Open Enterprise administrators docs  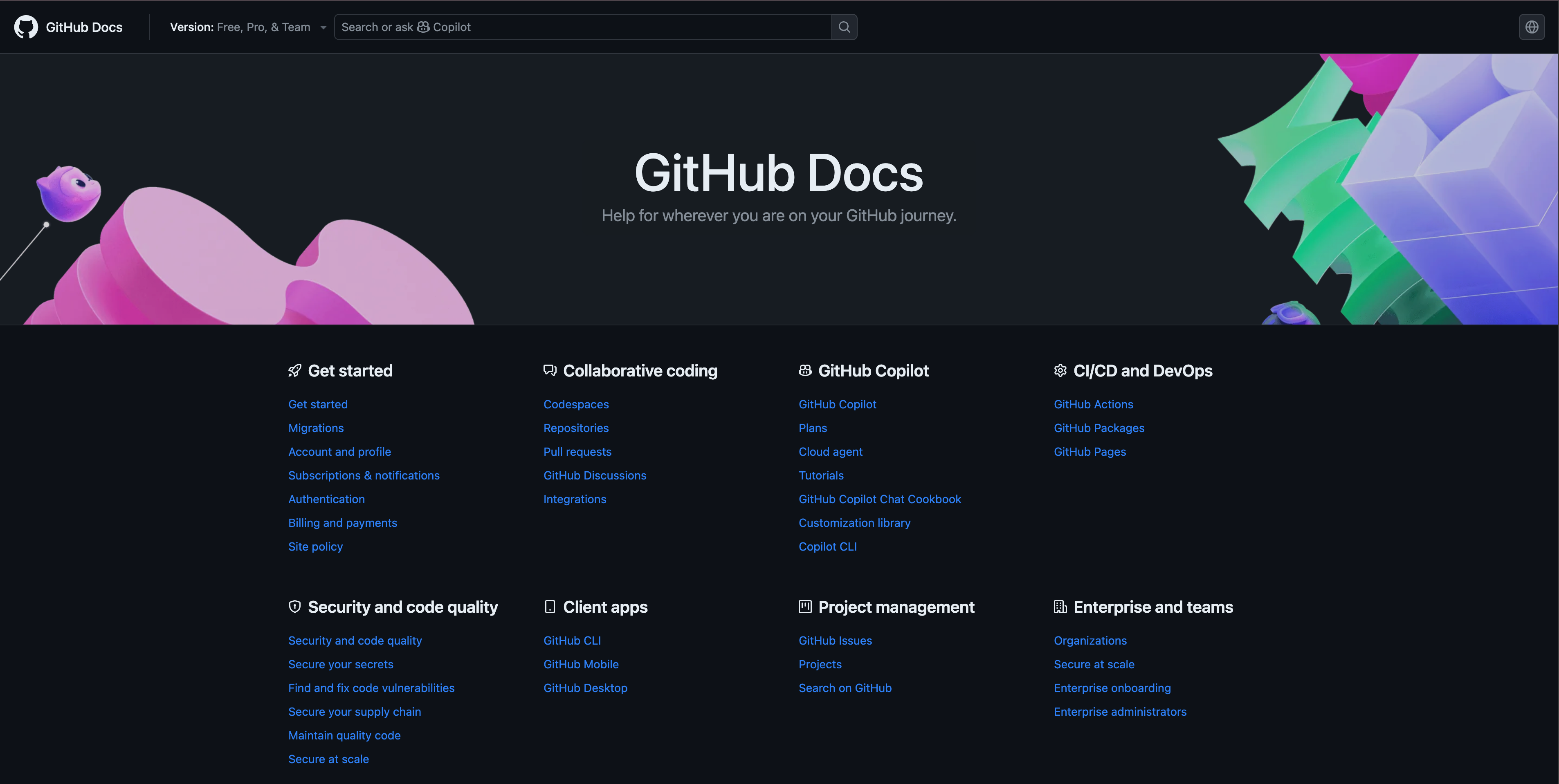pyautogui.click(x=1120, y=711)
